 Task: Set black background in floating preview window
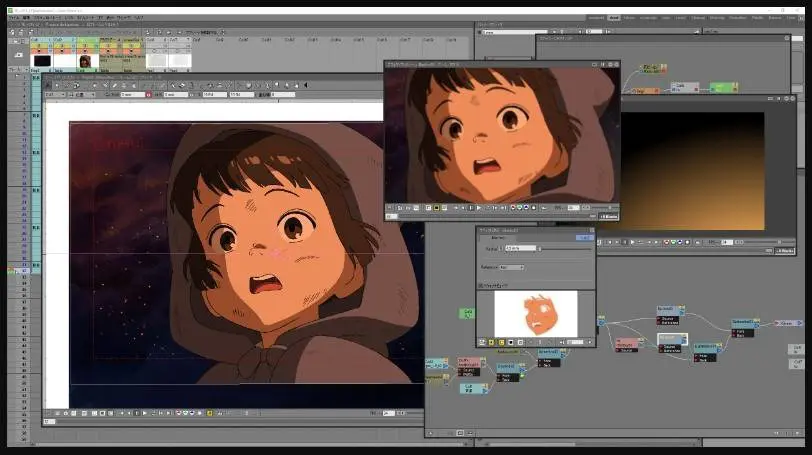point(437,208)
